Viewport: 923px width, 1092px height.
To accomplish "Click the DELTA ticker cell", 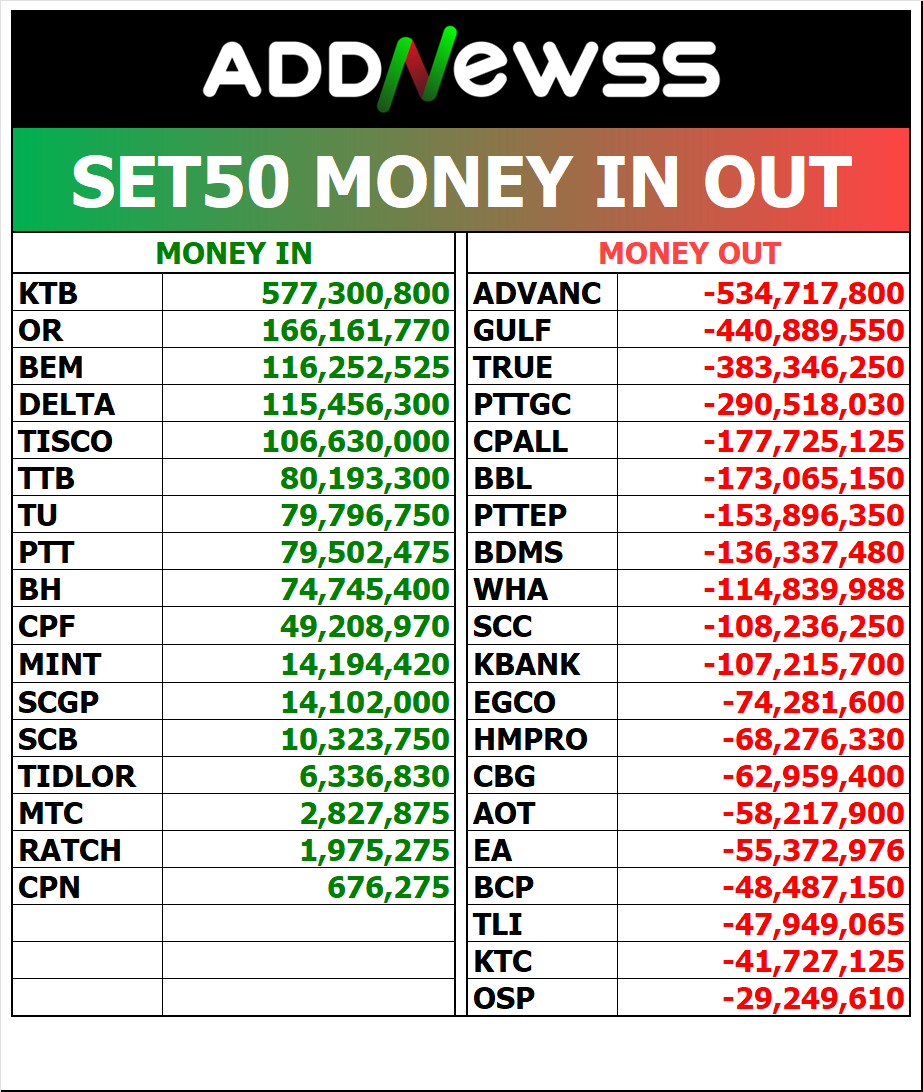I will 67,405.
